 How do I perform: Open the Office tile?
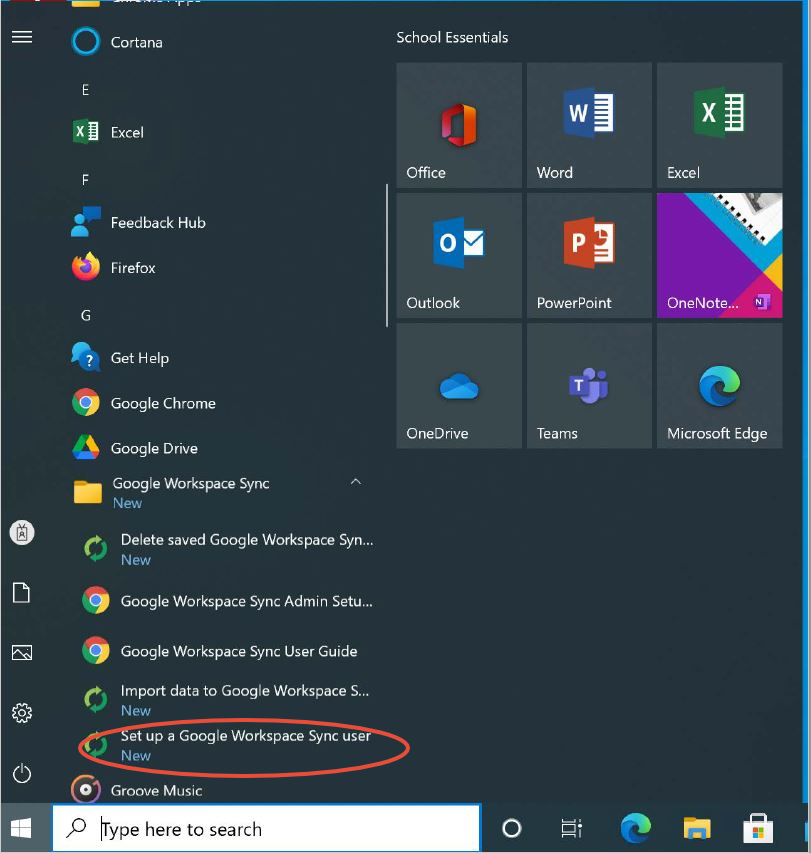tap(459, 125)
